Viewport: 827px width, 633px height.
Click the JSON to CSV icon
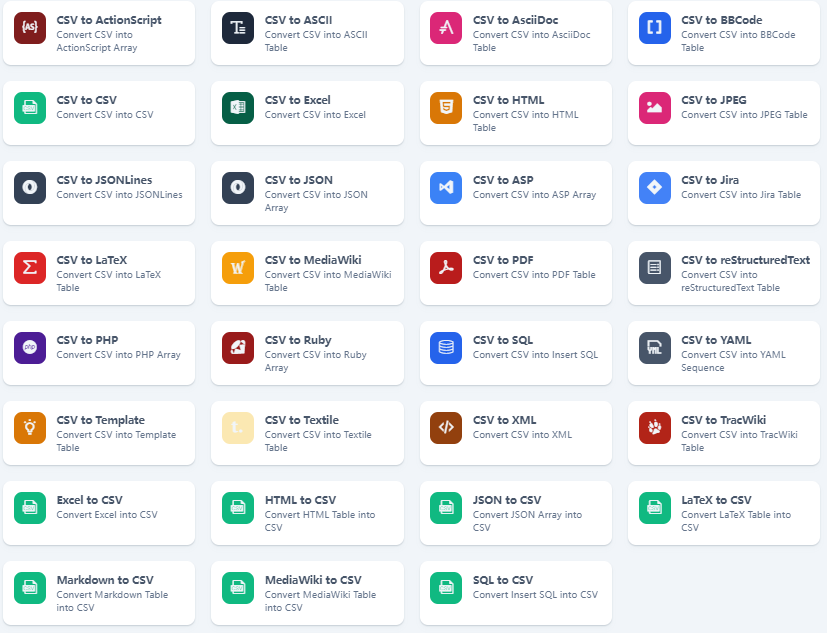tap(446, 507)
